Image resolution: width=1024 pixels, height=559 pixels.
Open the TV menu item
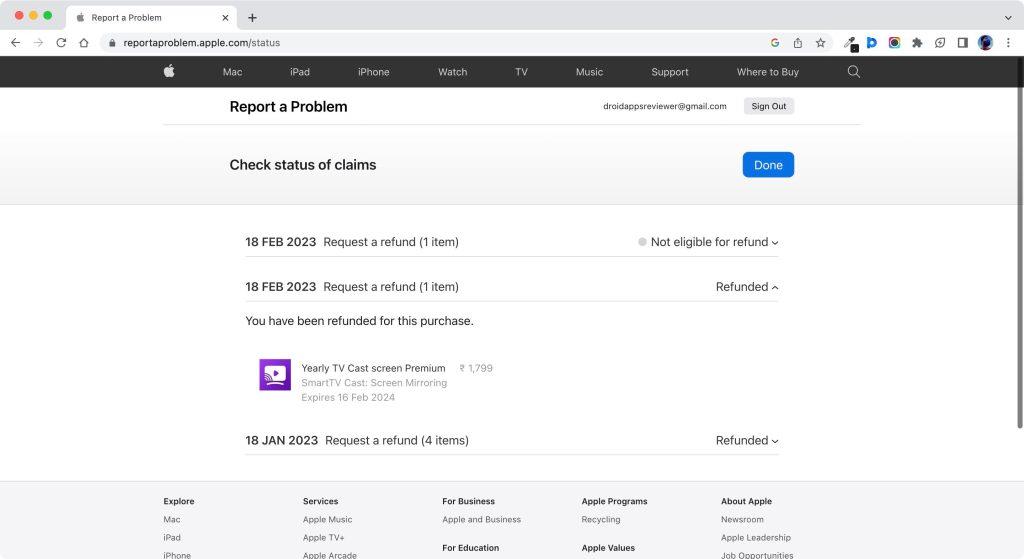(521, 72)
